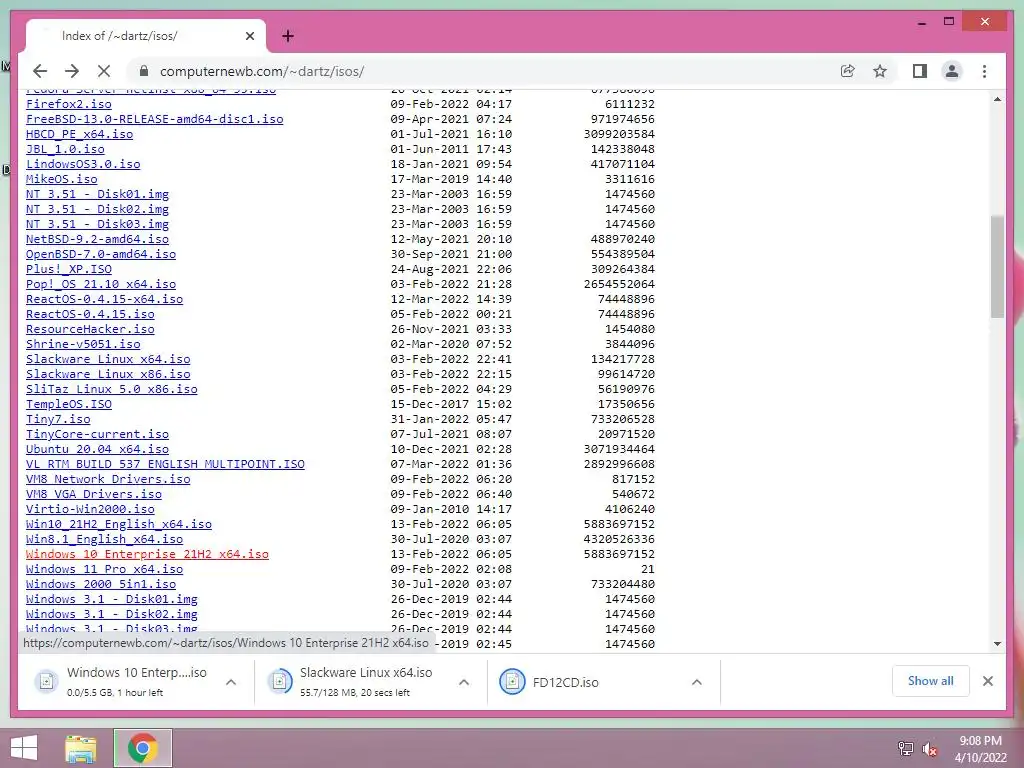Open the Chrome profile menu
Screen dimensions: 1024x768
point(952,71)
